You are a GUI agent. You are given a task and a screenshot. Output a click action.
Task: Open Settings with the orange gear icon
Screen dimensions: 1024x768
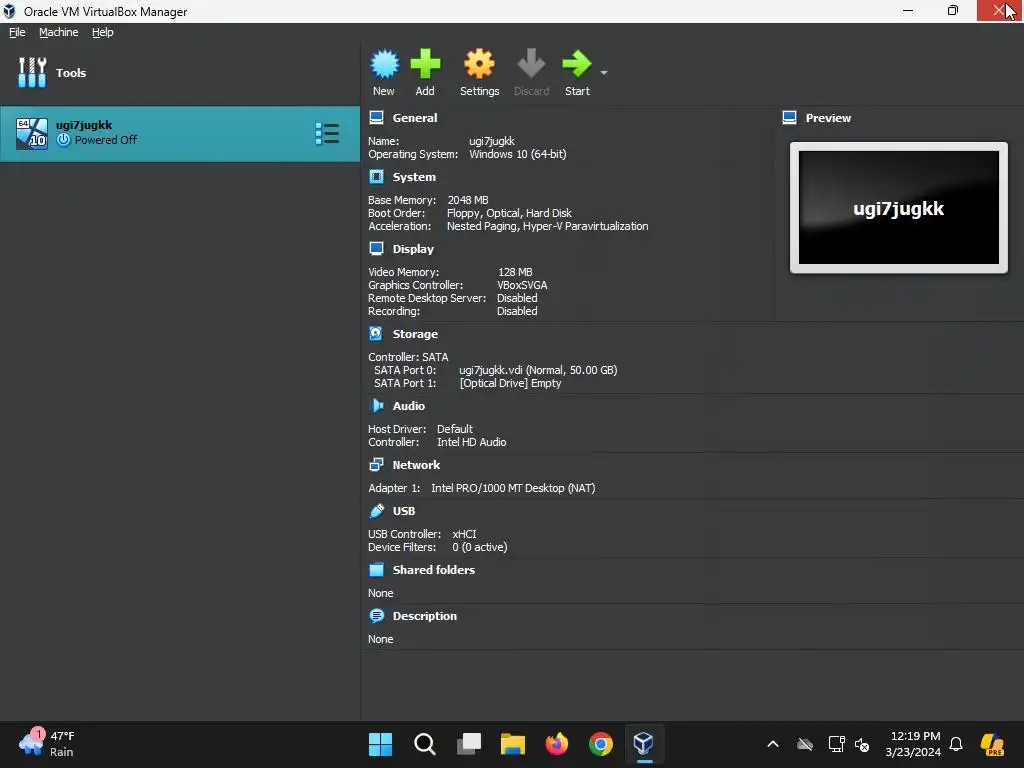coord(479,64)
